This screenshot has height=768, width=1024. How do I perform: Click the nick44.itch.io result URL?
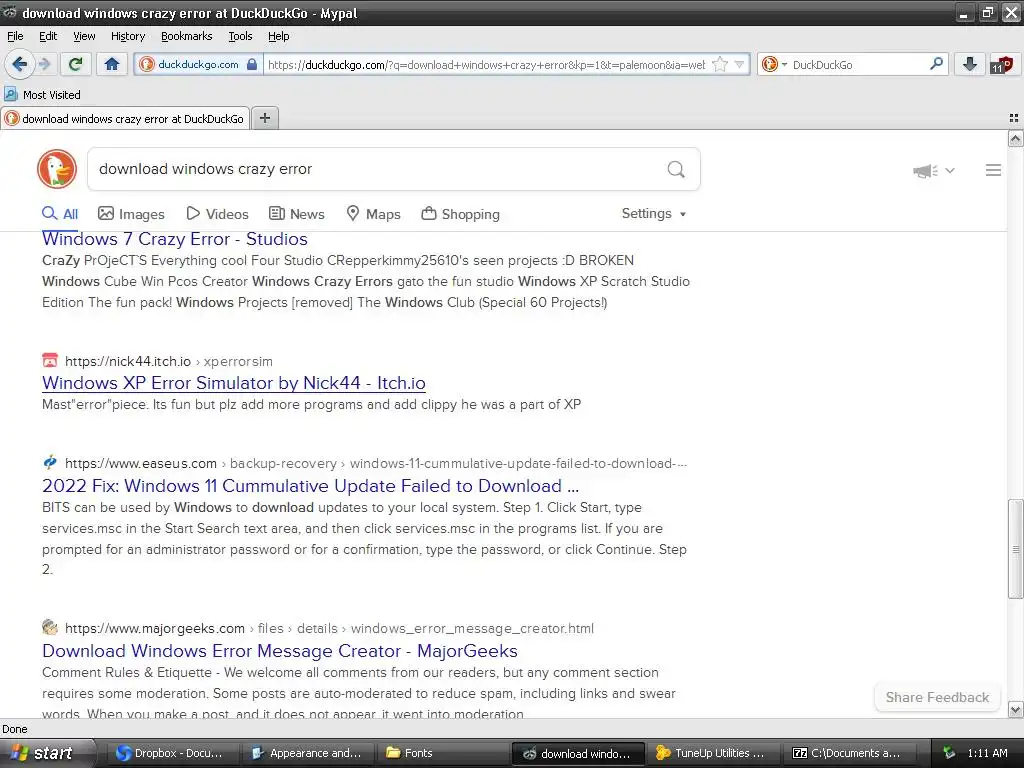point(168,361)
